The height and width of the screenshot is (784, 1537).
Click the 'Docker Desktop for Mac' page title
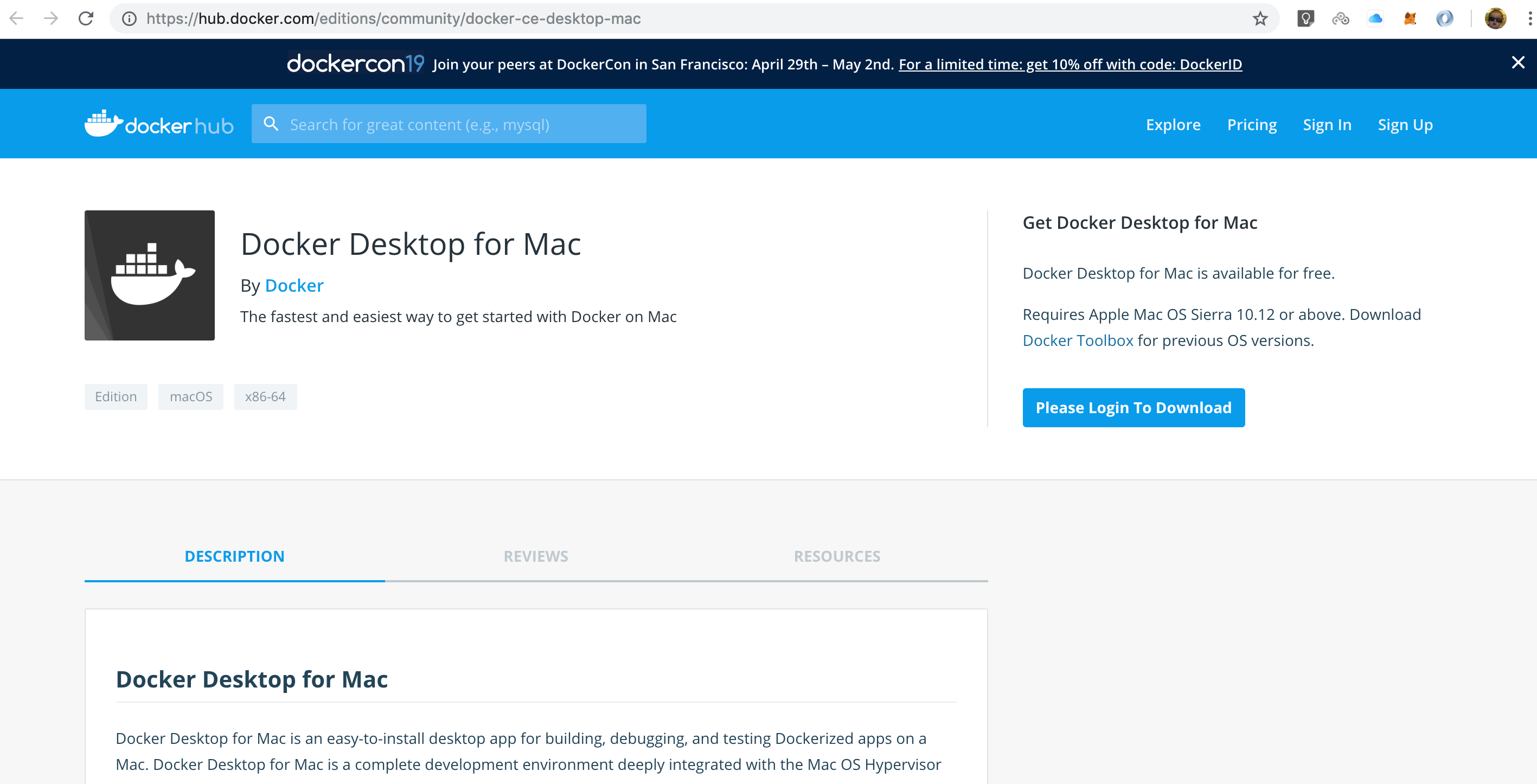411,244
